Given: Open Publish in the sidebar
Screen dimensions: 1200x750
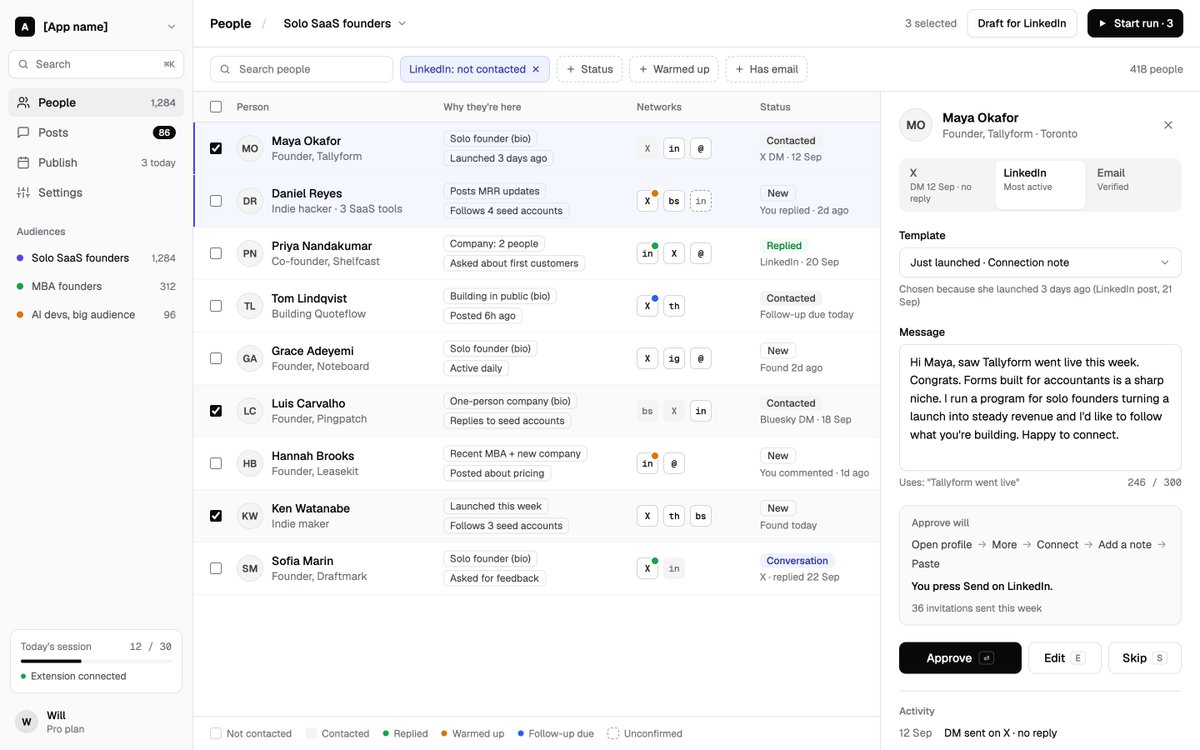Looking at the screenshot, I should click(x=96, y=163).
